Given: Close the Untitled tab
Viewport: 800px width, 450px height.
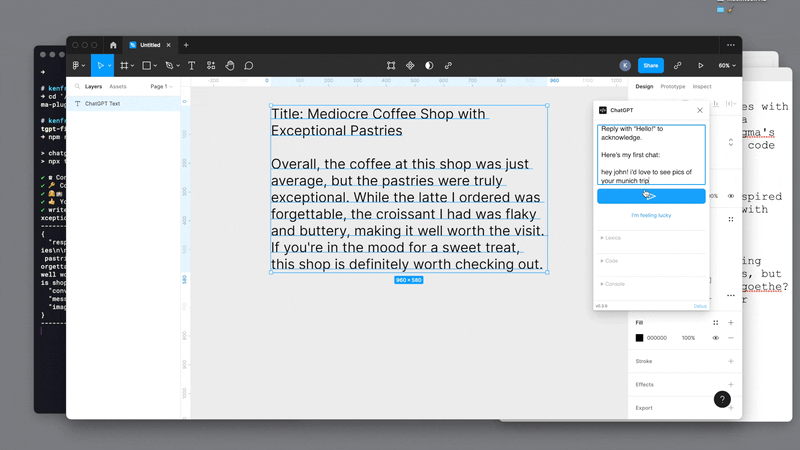Looking at the screenshot, I should click(168, 45).
